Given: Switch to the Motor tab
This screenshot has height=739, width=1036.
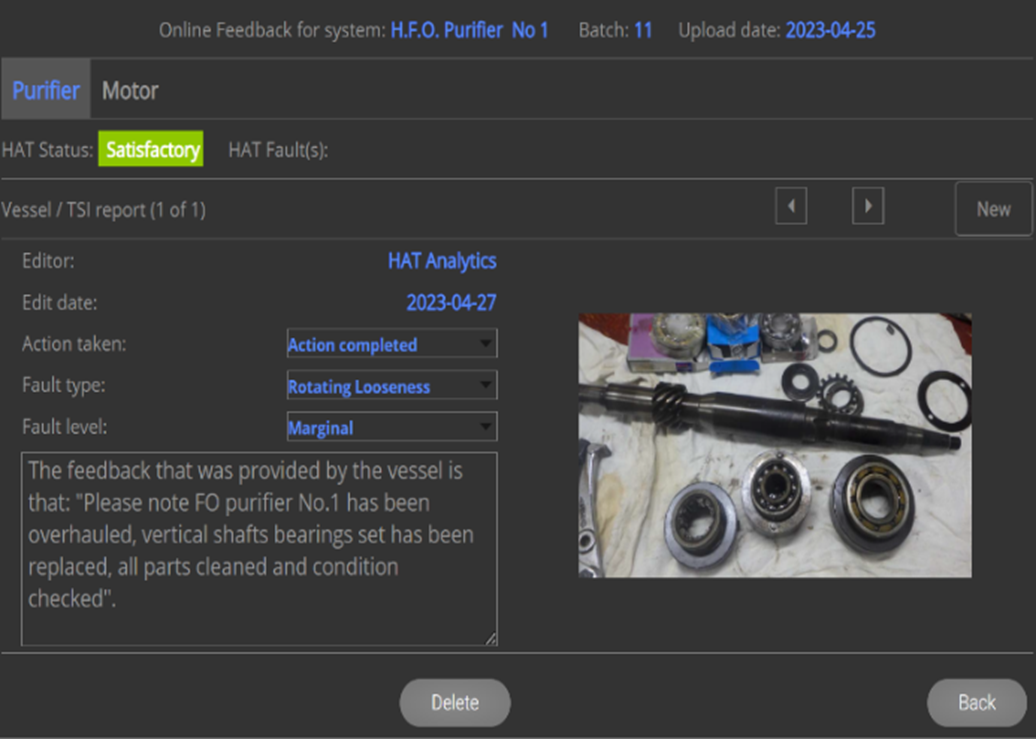Looking at the screenshot, I should coord(130,91).
